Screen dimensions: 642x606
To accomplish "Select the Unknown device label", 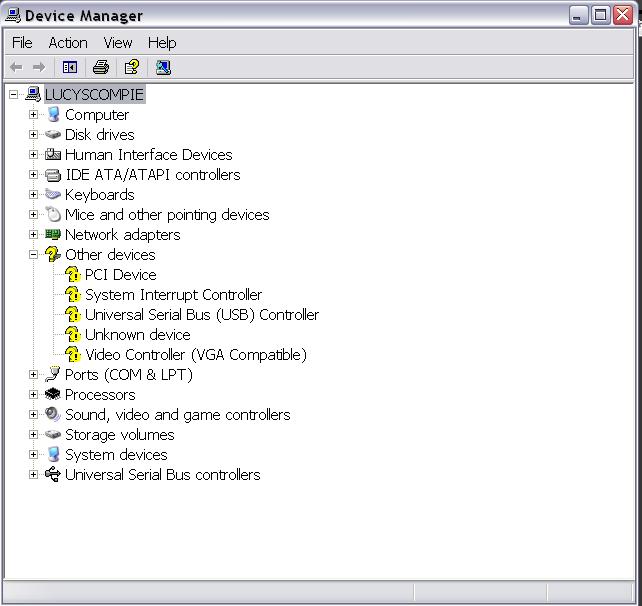I will 138,335.
